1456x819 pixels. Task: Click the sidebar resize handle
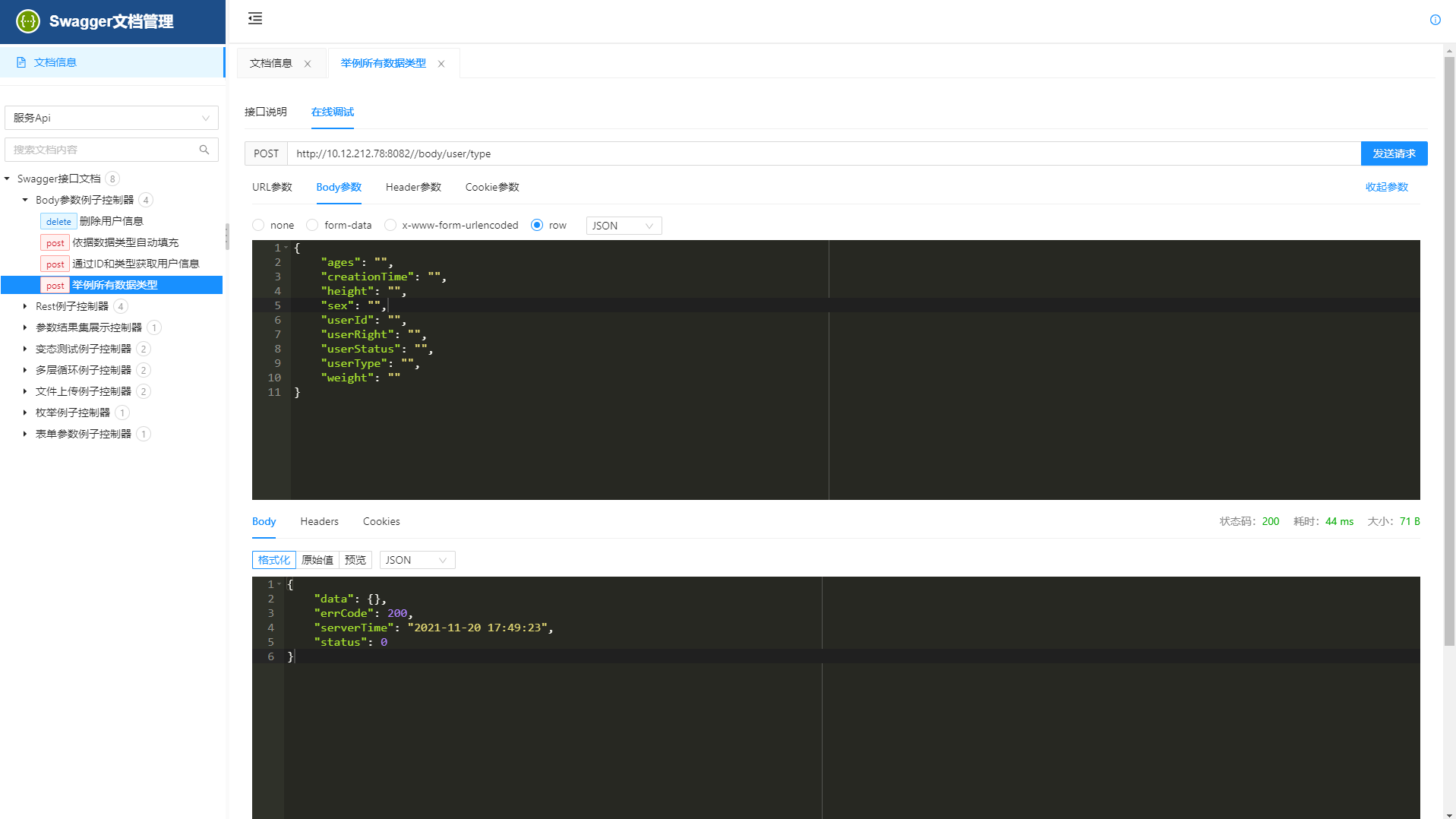pyautogui.click(x=226, y=236)
